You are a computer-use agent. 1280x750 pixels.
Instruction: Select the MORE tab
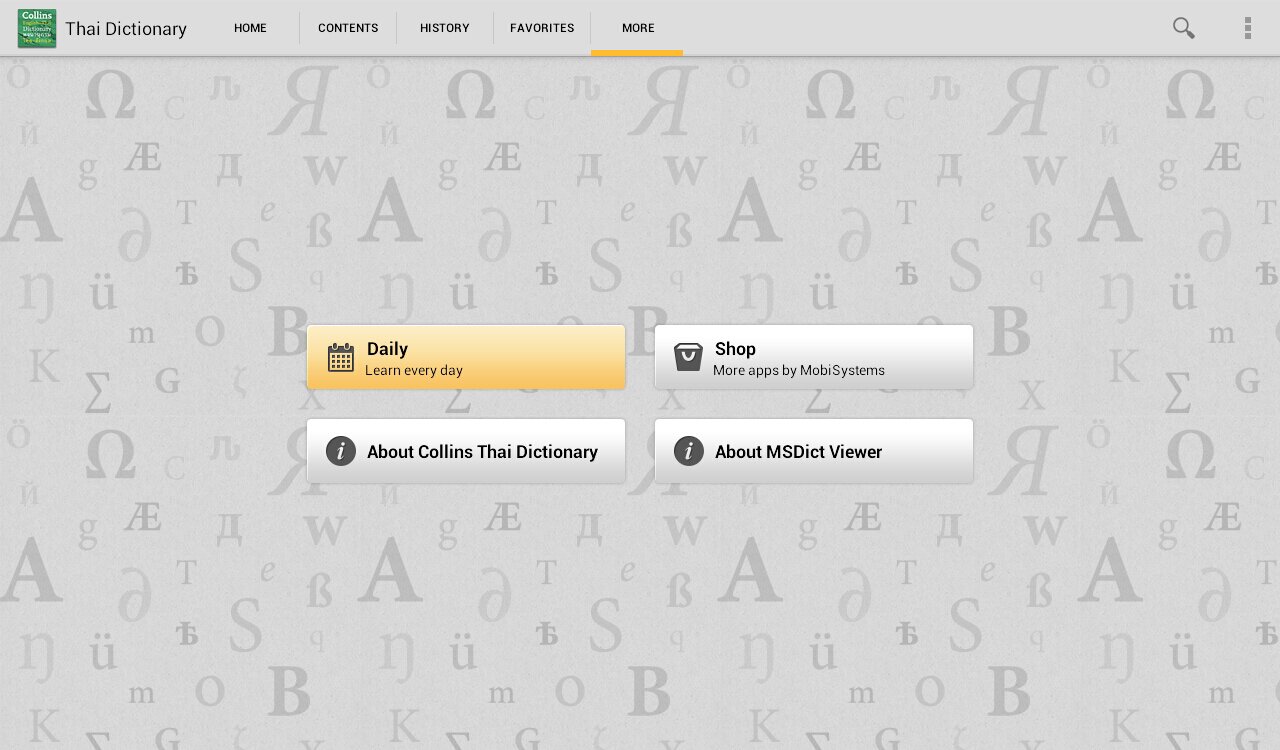point(638,28)
